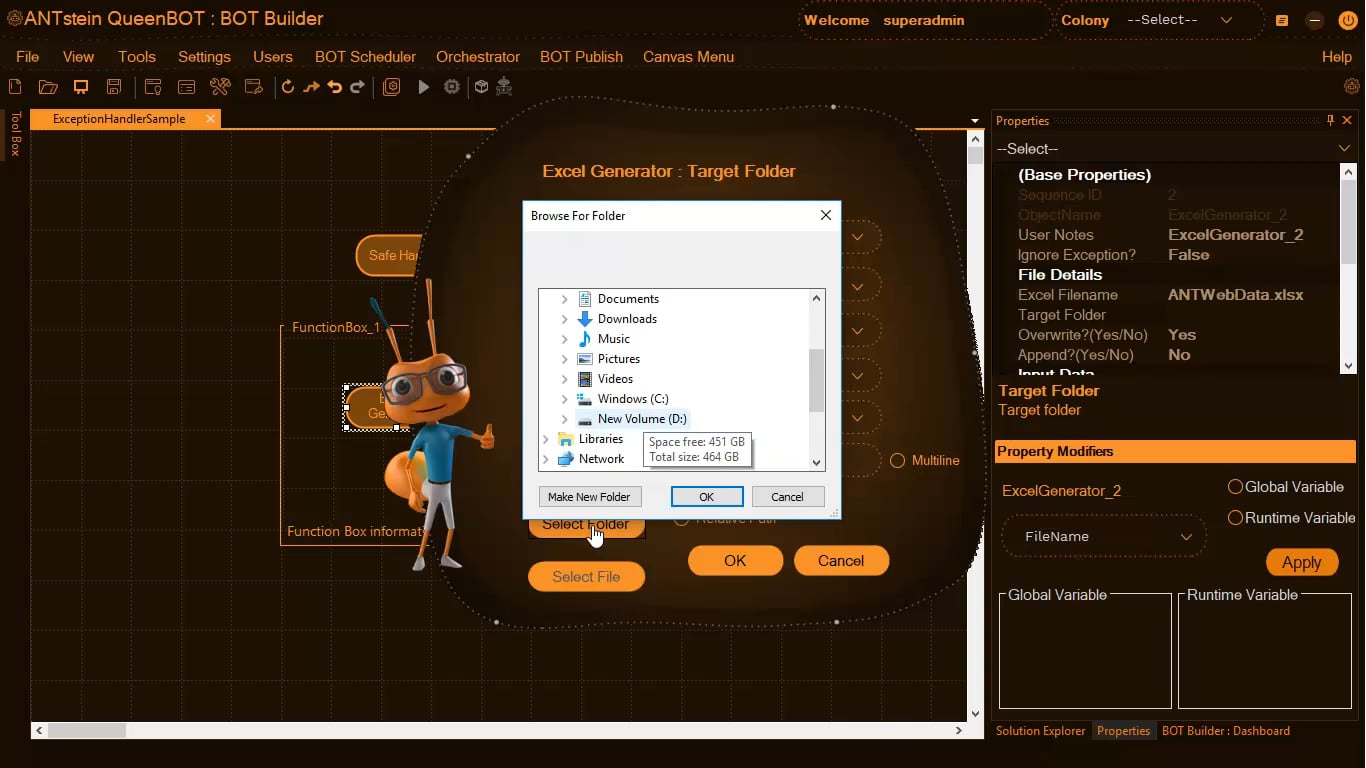Click the grey Play triangle toolbar icon
Viewport: 1366px width, 768px height.
424,87
